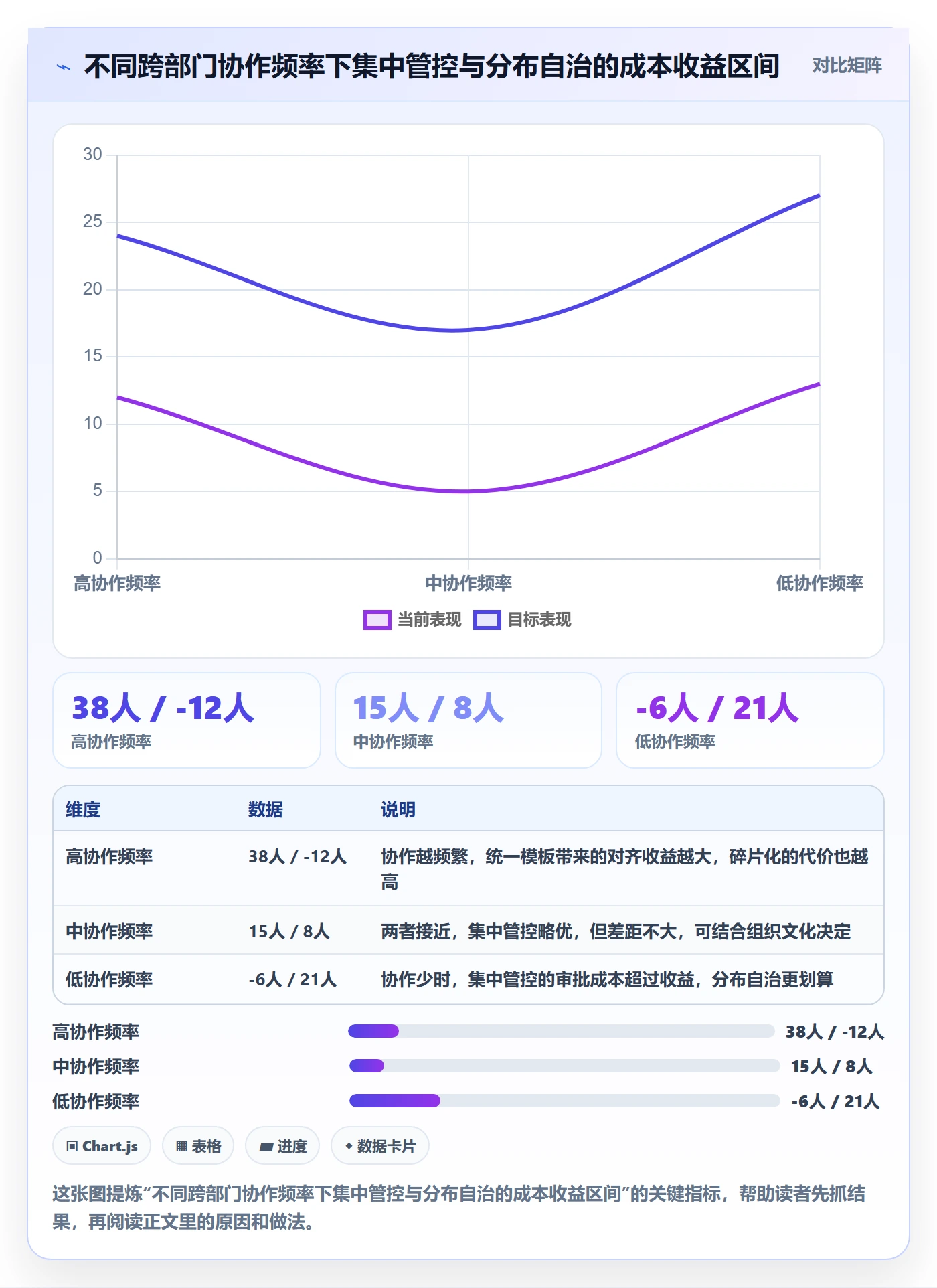Click description starting 两者接近

(x=616, y=931)
